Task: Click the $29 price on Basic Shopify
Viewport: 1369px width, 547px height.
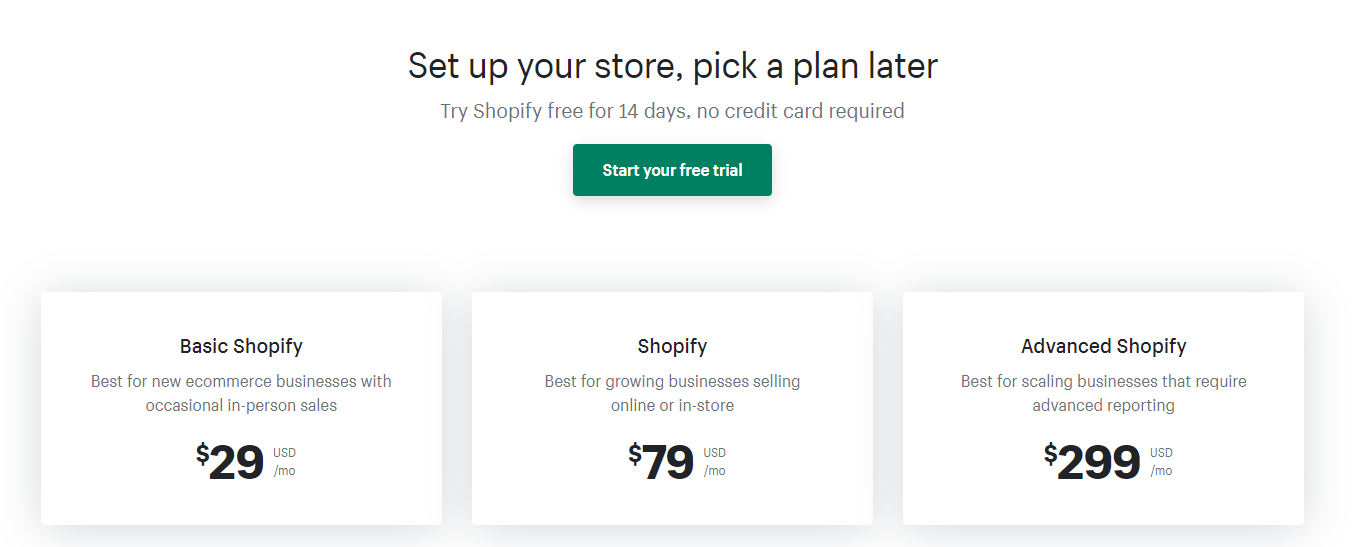Action: tap(236, 463)
